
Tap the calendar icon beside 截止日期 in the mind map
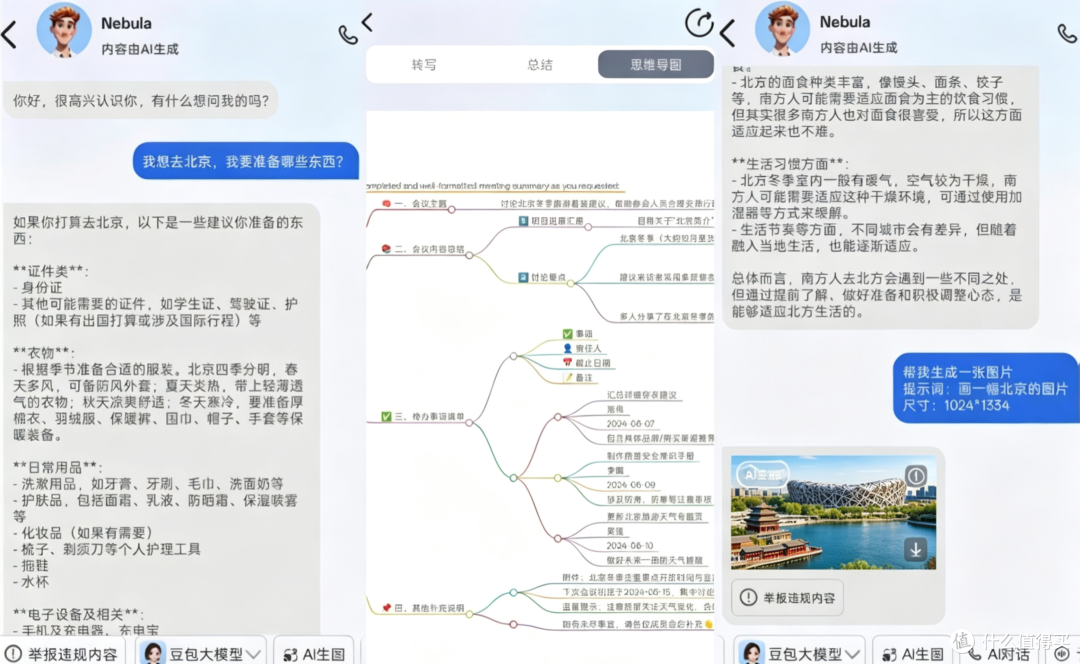(568, 362)
